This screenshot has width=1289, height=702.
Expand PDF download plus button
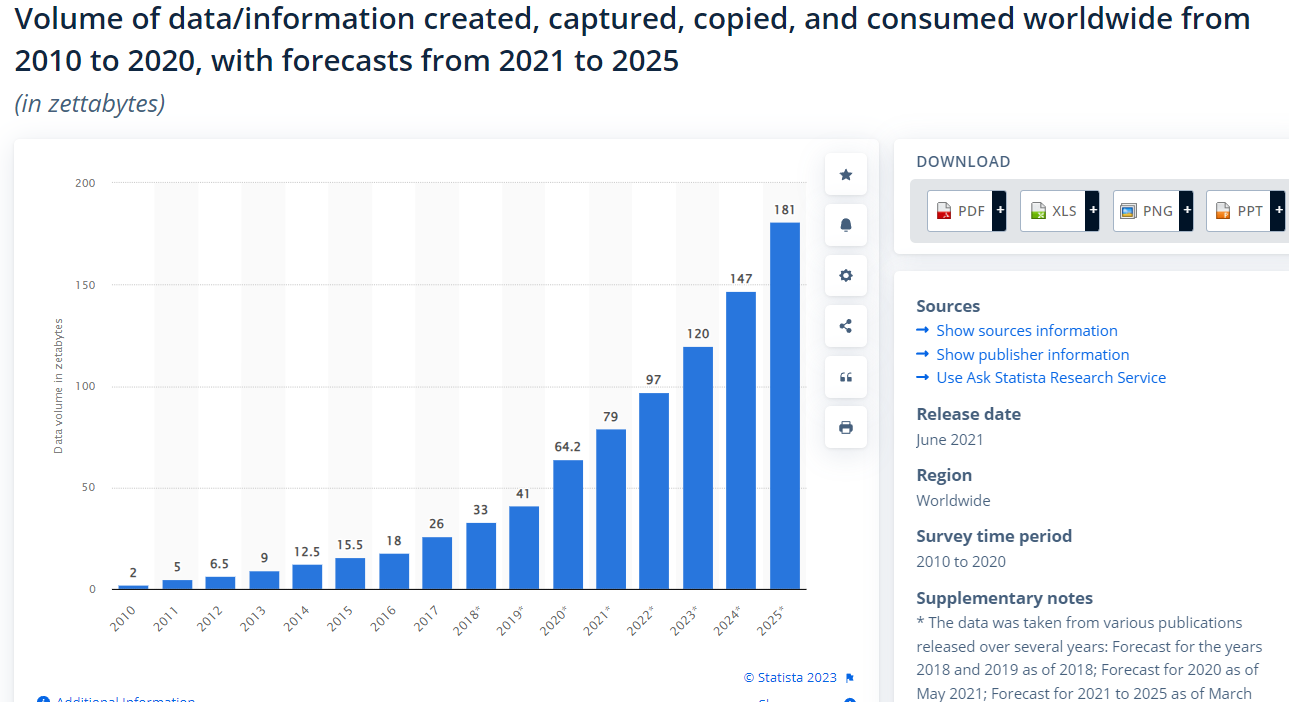[999, 211]
